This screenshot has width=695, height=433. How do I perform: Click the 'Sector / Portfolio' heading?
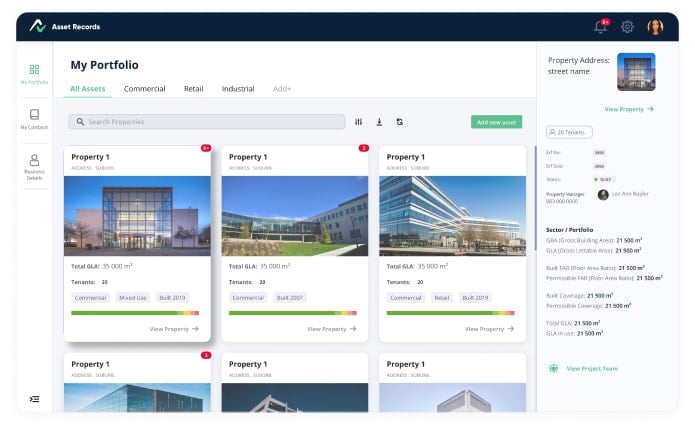point(569,230)
